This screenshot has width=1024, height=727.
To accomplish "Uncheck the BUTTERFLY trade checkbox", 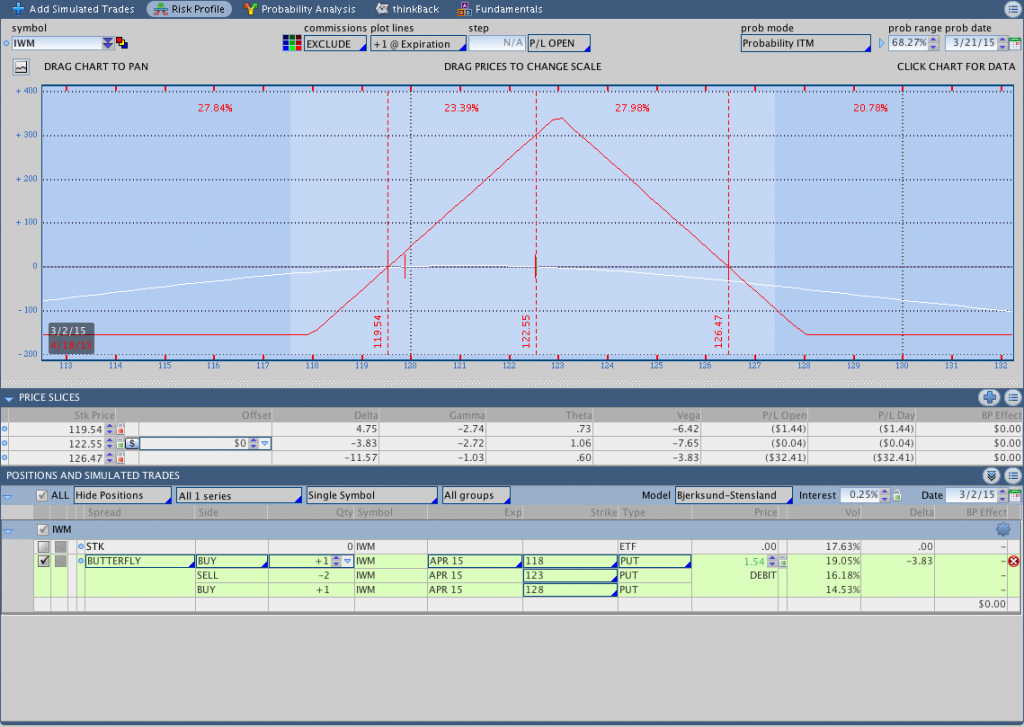I will (x=43, y=561).
